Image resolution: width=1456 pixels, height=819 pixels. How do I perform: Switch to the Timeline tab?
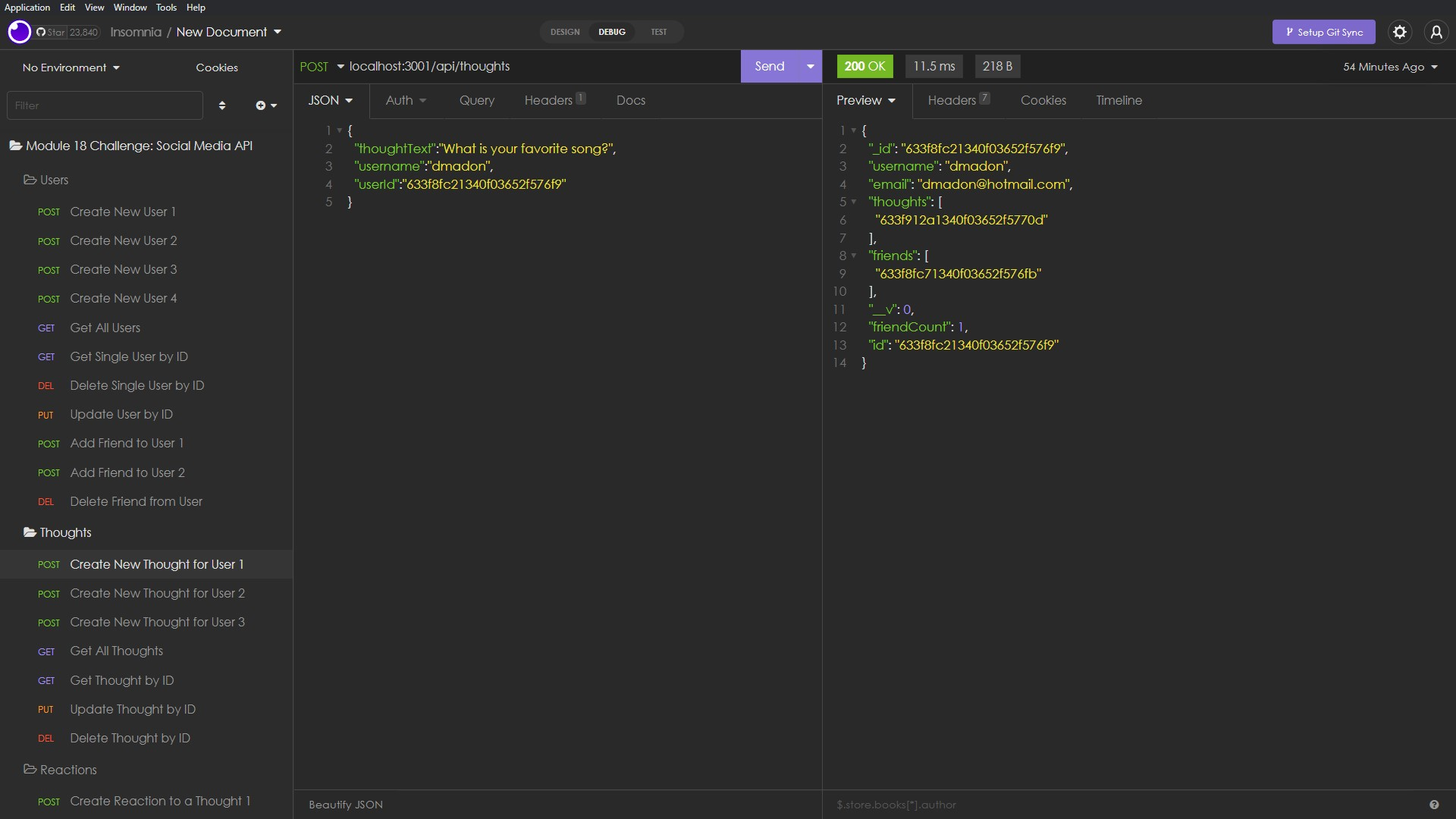[x=1119, y=100]
